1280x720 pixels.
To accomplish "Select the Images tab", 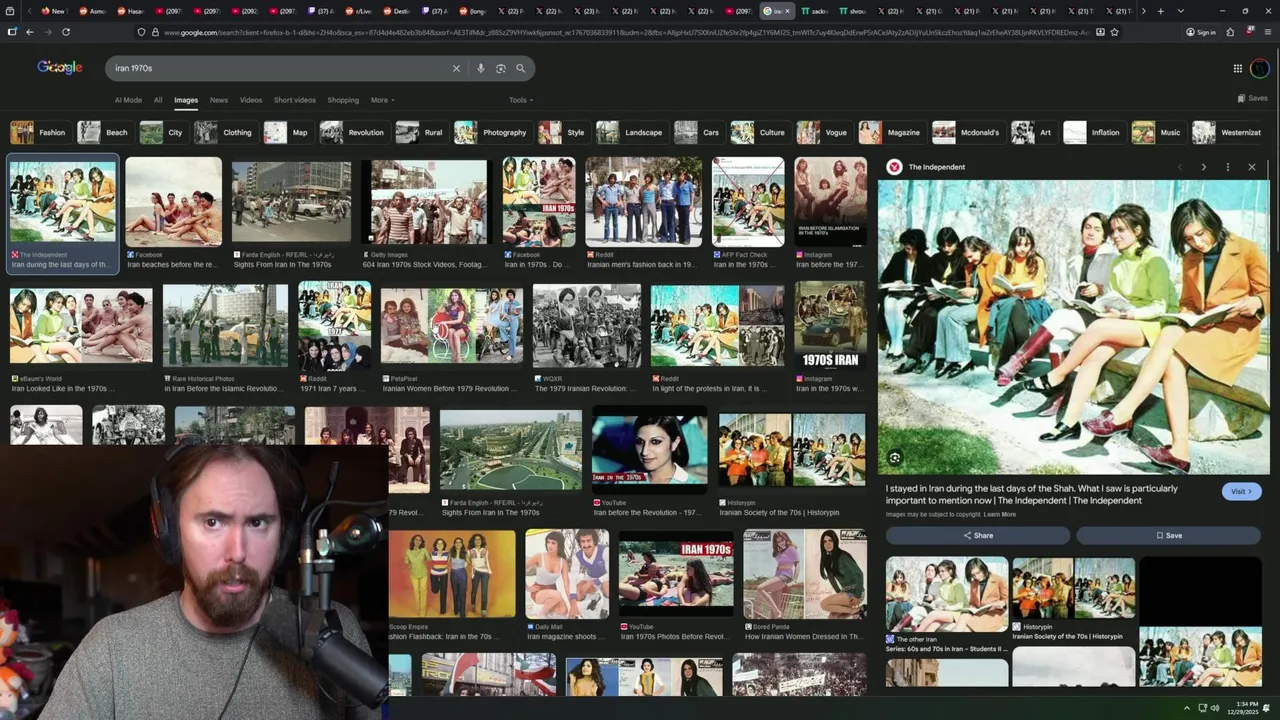I will 186,100.
